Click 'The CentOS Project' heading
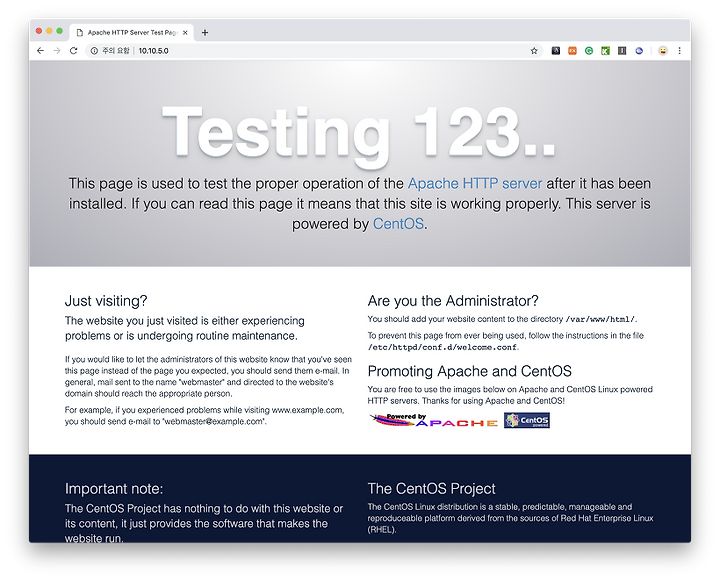This screenshot has height=581, width=720. tap(431, 489)
